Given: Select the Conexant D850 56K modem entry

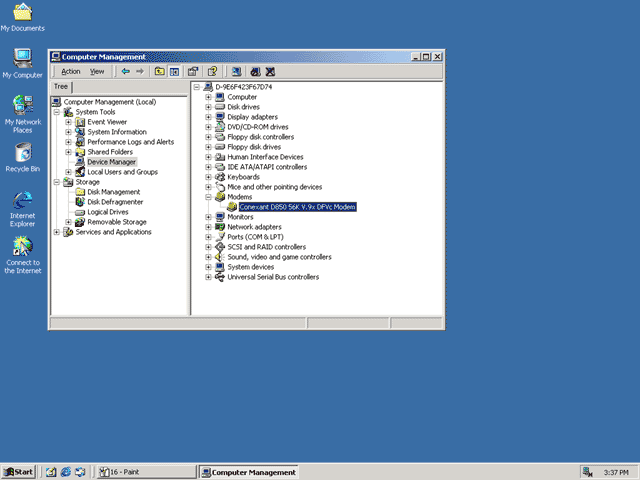Looking at the screenshot, I should point(297,207).
